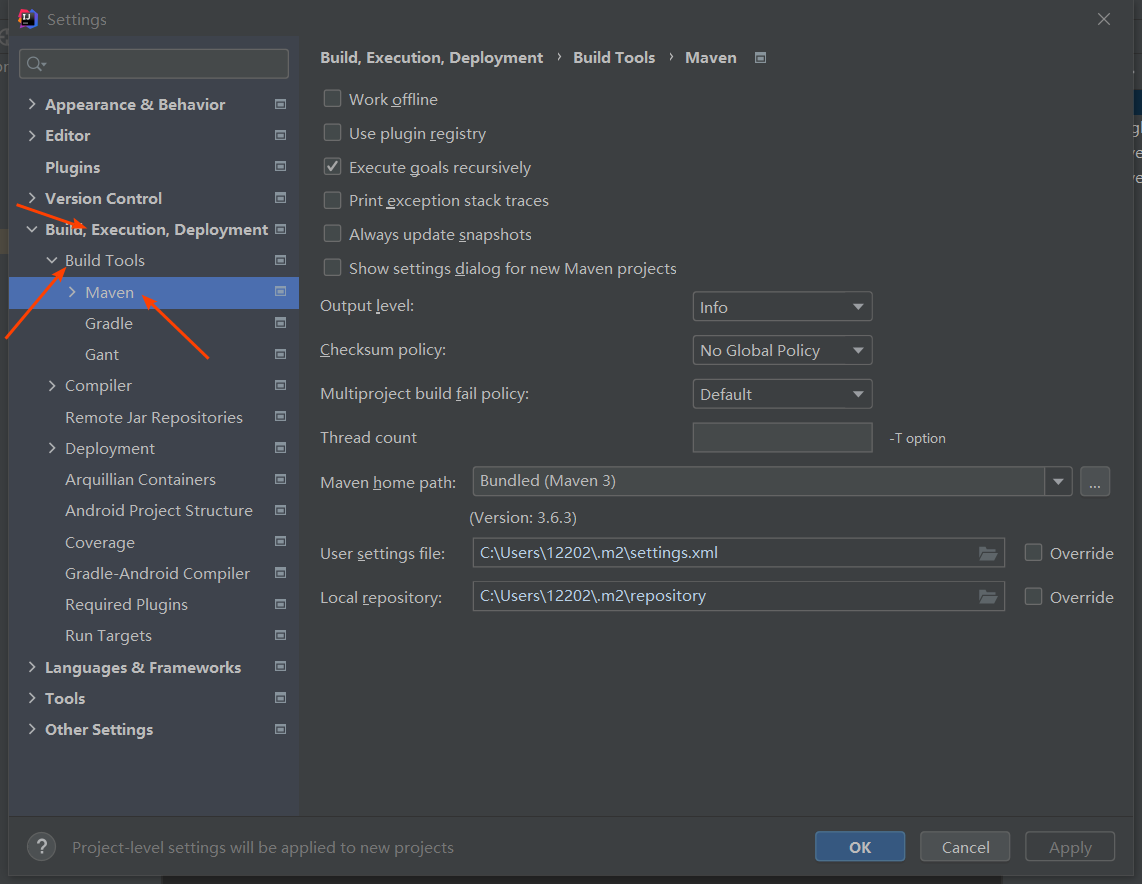
Task: Click the search magnifier icon in Settings
Action: tap(36, 65)
